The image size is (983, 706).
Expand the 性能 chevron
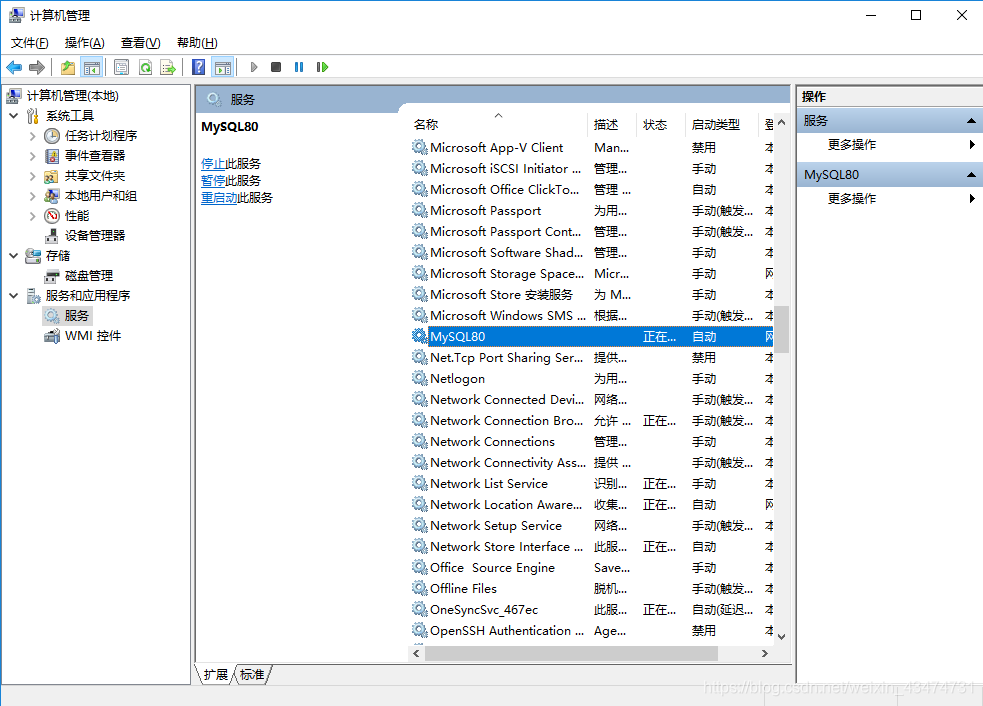click(33, 216)
